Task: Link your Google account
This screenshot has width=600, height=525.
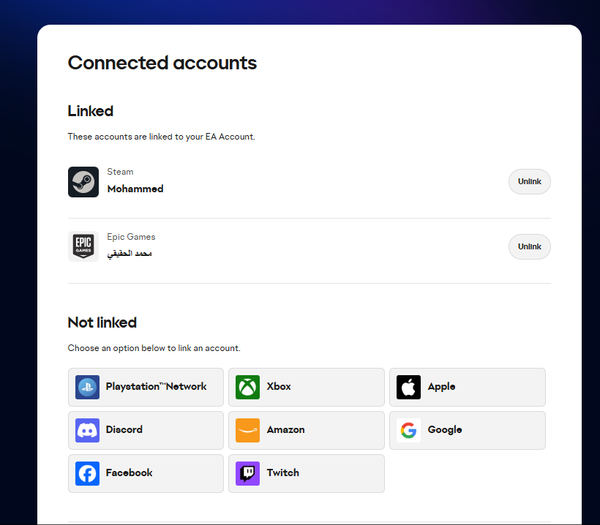Action: [x=468, y=430]
